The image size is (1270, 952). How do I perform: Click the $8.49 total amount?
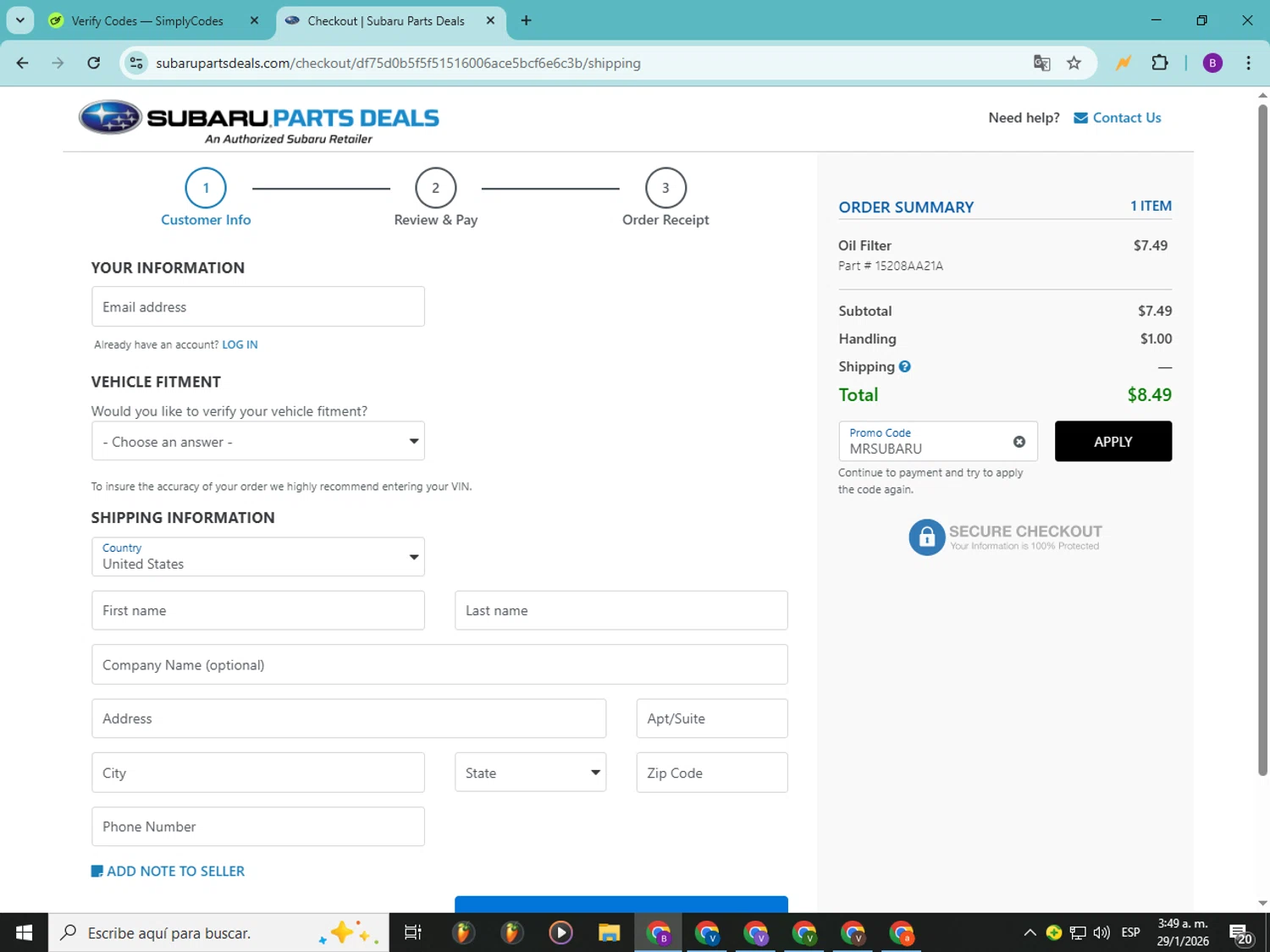point(1150,394)
